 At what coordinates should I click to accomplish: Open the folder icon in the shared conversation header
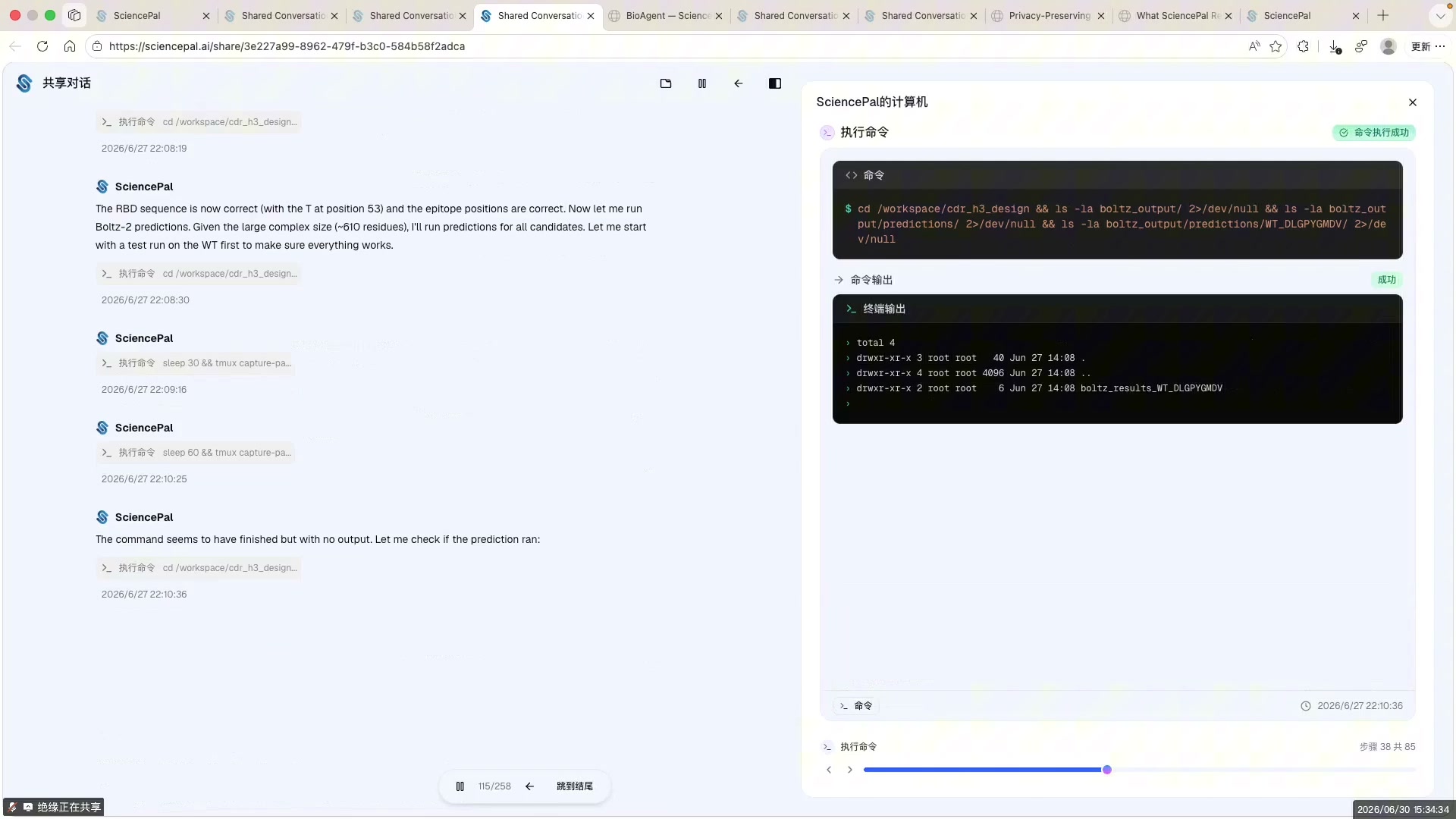666,83
